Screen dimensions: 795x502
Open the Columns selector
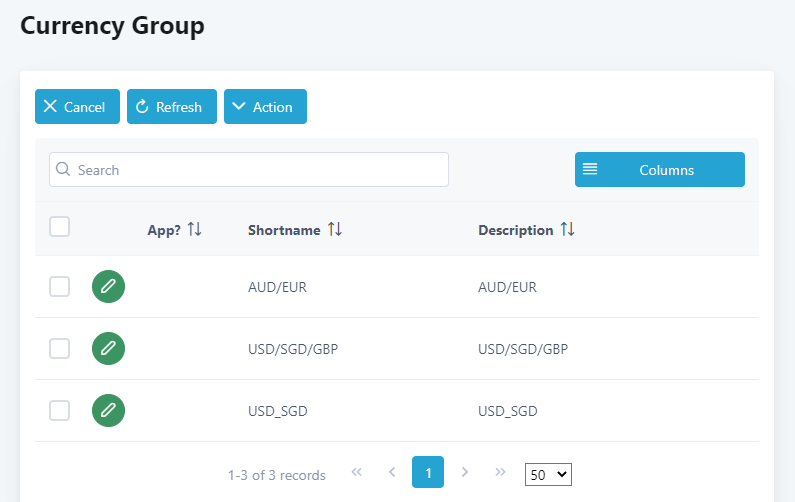(660, 170)
